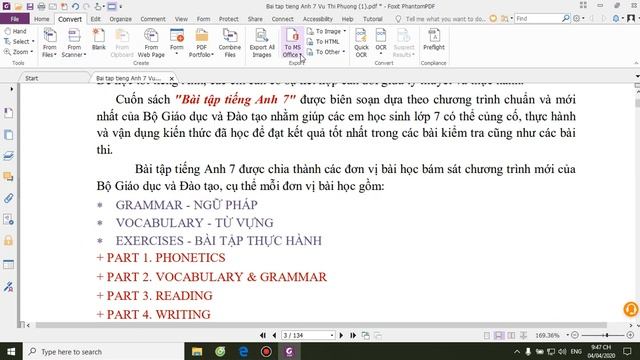This screenshot has height=360, width=640.
Task: Expand the navigation panel arrow
Action: point(11,89)
